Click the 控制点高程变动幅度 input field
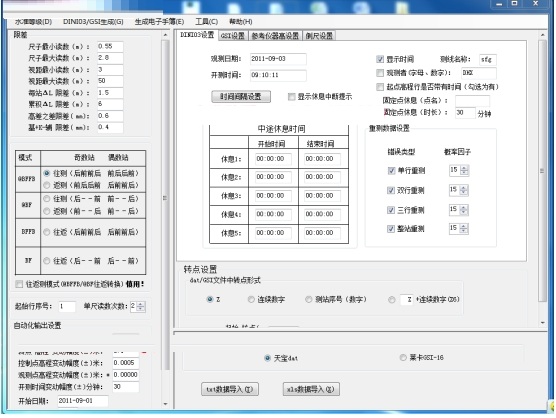556x418 pixels. pyautogui.click(x=126, y=363)
